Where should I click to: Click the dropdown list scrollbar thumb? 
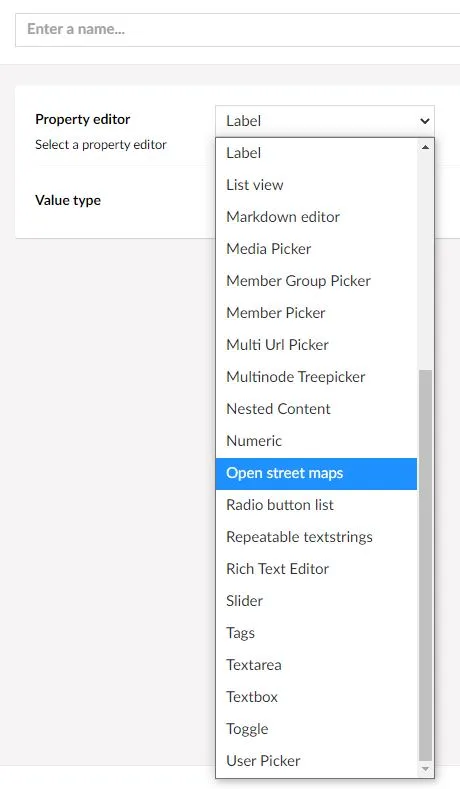[x=425, y=566]
